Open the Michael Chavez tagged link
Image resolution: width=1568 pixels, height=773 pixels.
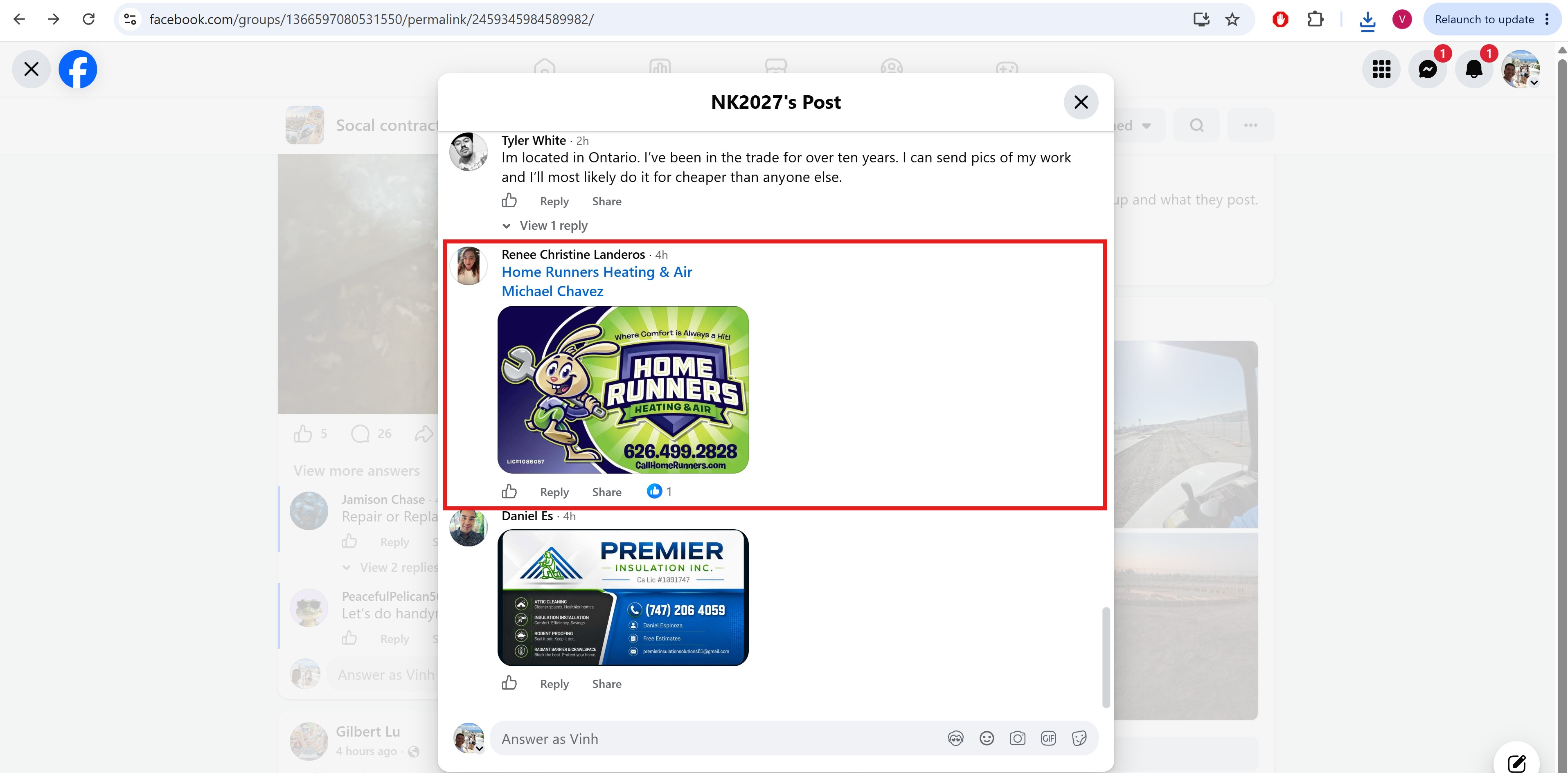(x=552, y=291)
